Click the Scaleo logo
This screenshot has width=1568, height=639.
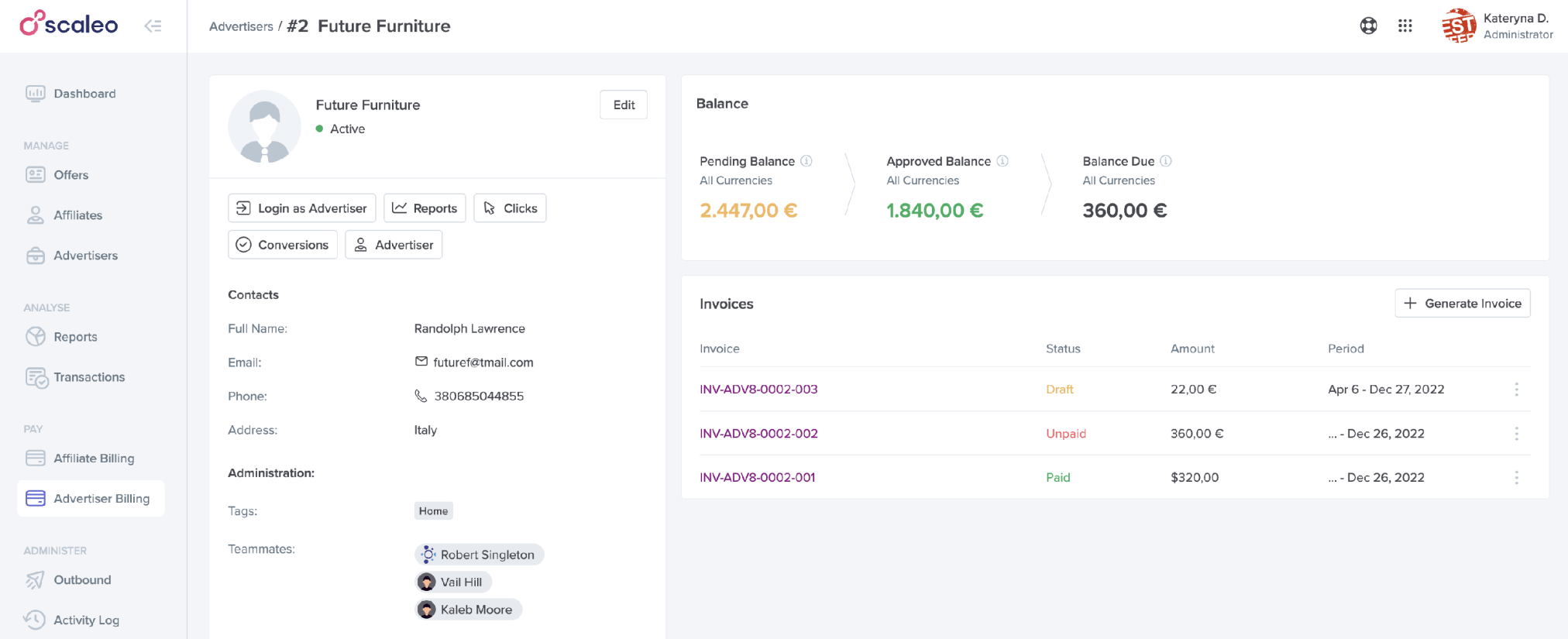click(x=69, y=24)
